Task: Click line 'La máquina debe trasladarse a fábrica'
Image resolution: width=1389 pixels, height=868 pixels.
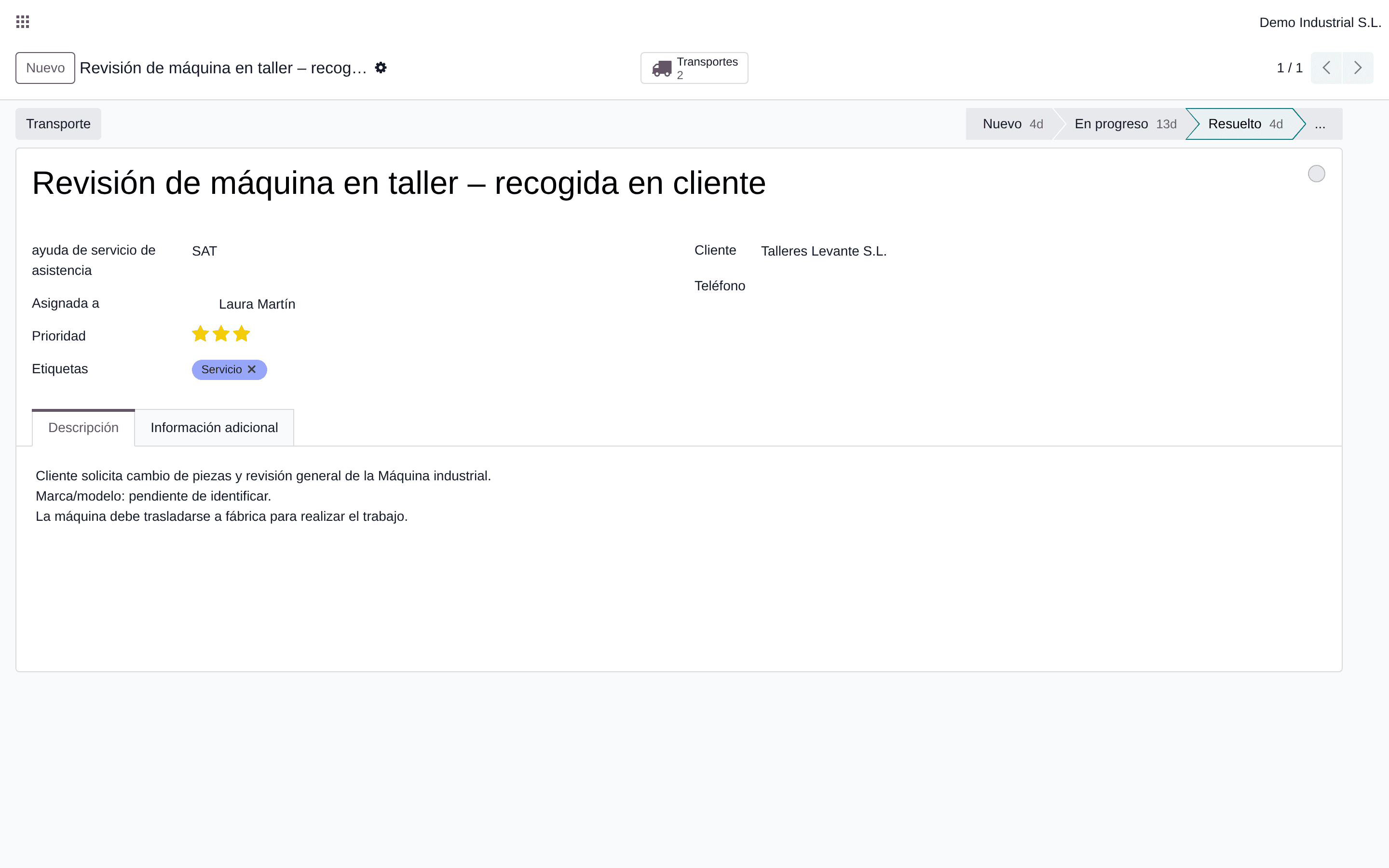Action: [221, 516]
